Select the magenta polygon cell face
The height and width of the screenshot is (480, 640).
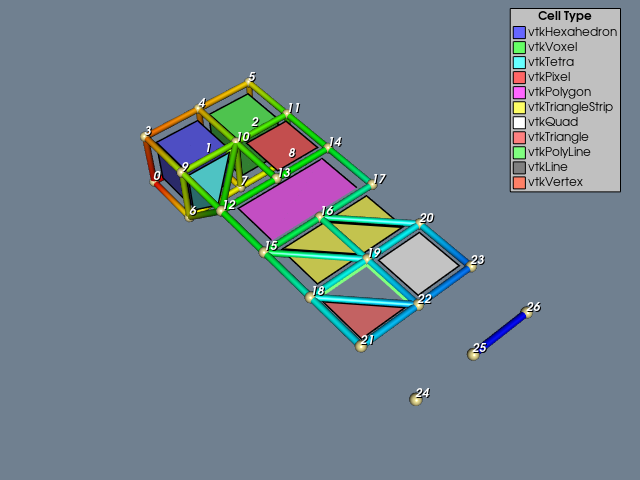(x=298, y=198)
